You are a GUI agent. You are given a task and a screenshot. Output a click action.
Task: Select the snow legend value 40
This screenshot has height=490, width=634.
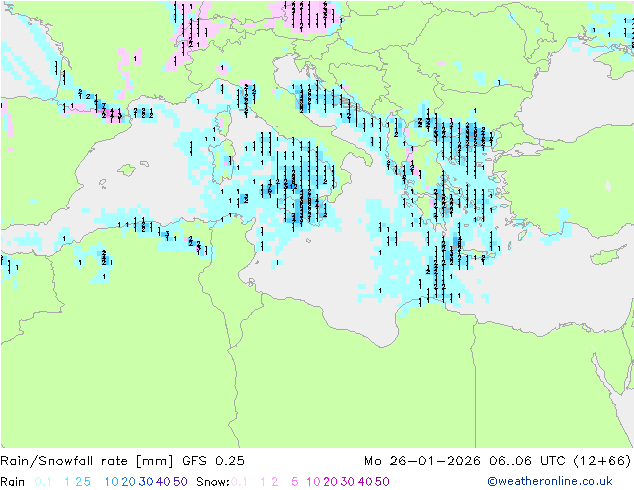coord(365,482)
